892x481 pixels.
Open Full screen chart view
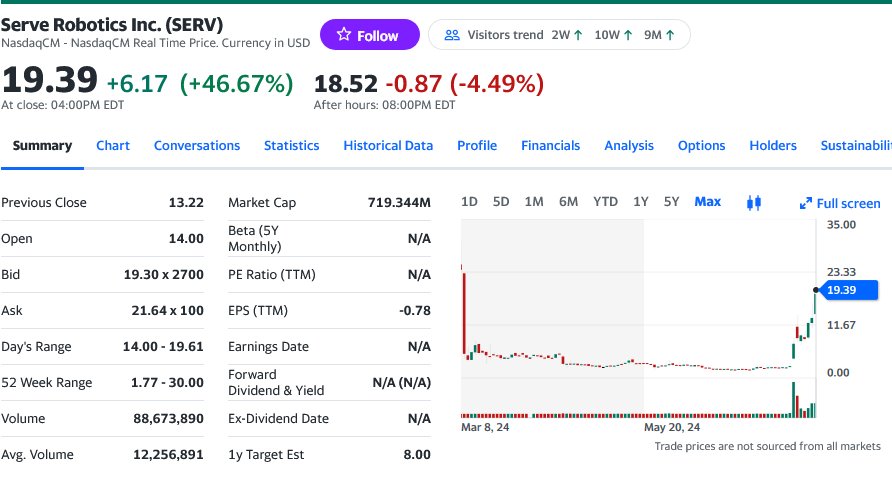(840, 204)
